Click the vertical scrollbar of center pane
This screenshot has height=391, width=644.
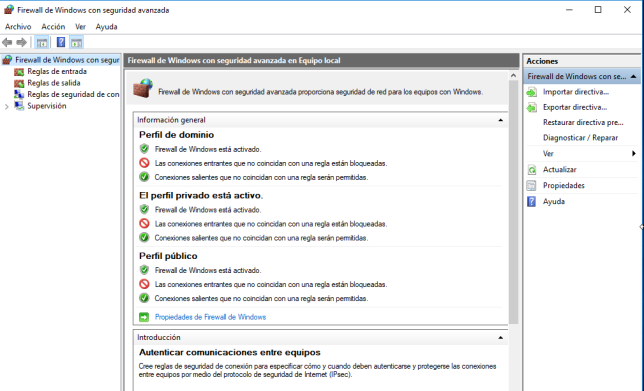click(x=513, y=201)
